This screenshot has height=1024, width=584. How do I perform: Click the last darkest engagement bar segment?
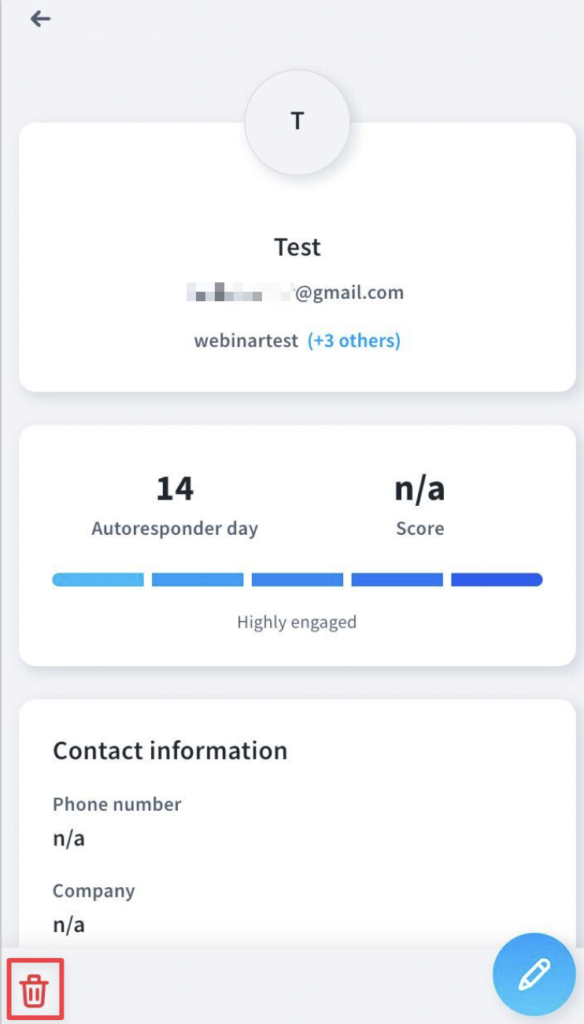click(x=497, y=580)
